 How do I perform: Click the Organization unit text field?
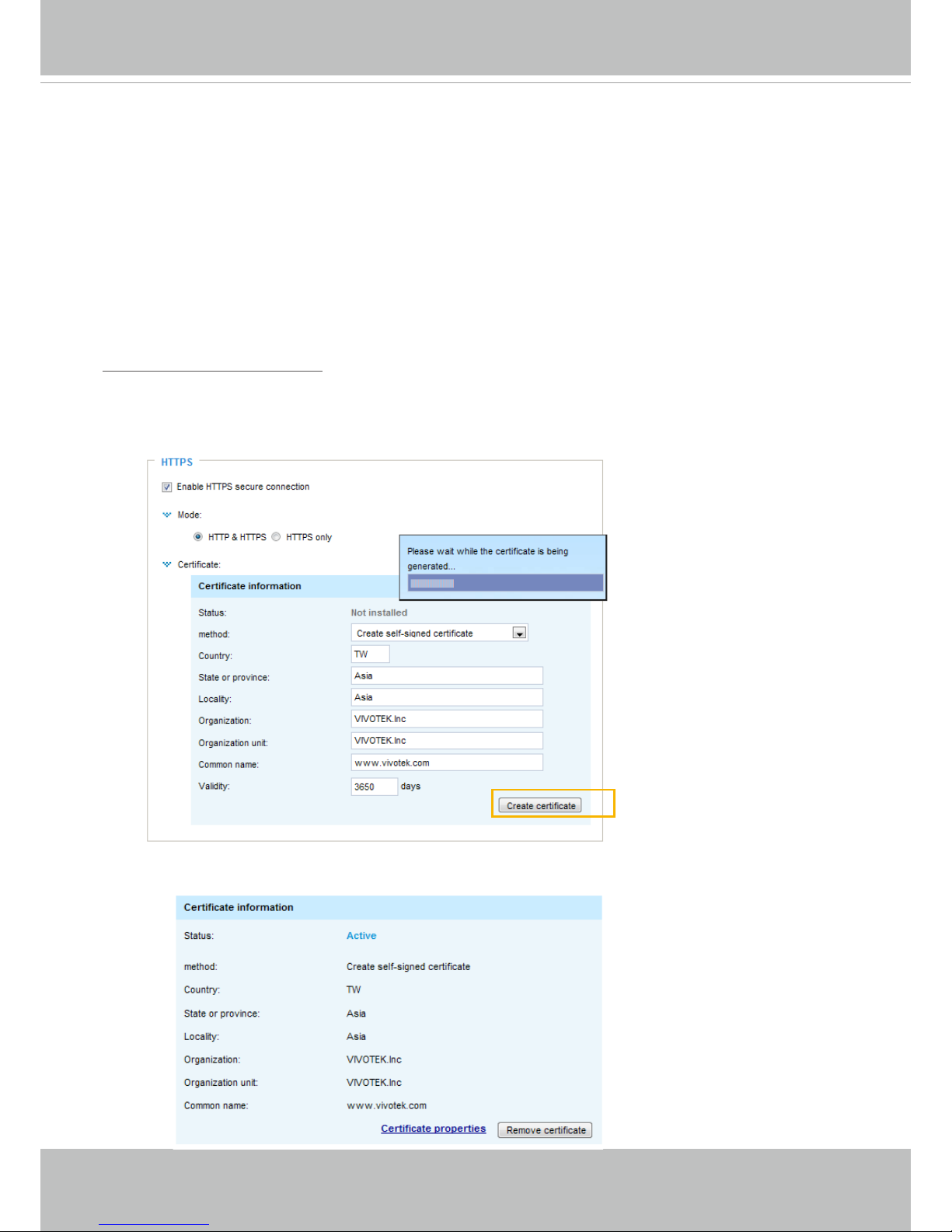tap(446, 741)
